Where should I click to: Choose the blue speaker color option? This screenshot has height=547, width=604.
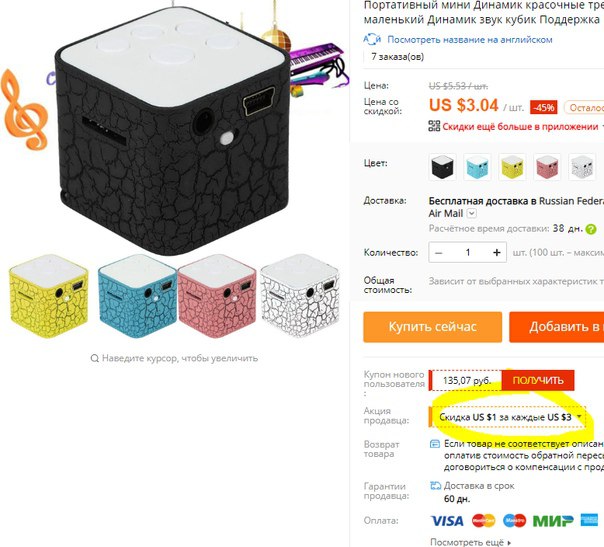tap(477, 166)
